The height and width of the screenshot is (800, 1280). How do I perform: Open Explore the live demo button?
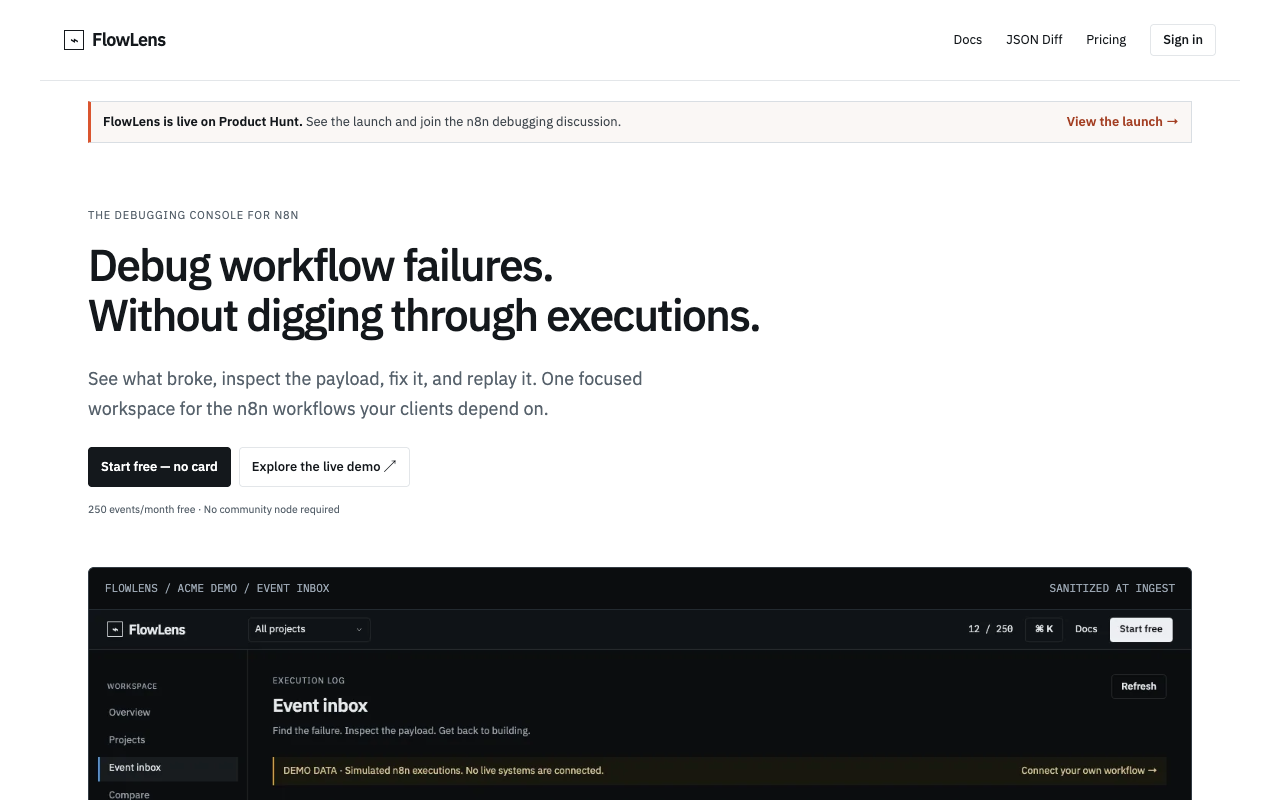(x=324, y=467)
